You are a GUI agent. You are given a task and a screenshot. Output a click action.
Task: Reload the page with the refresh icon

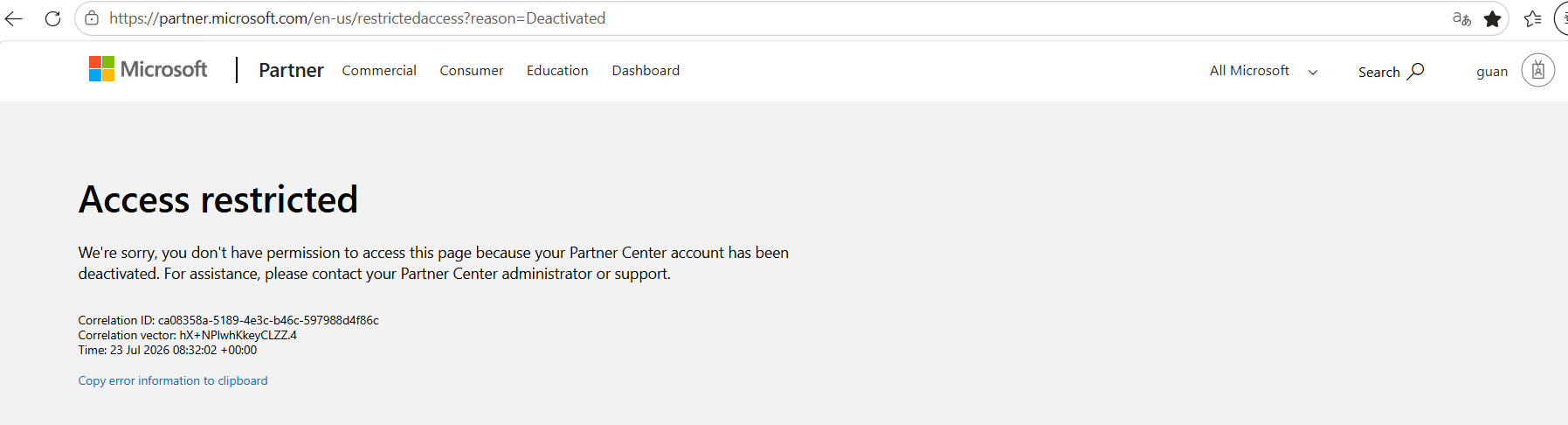click(52, 18)
